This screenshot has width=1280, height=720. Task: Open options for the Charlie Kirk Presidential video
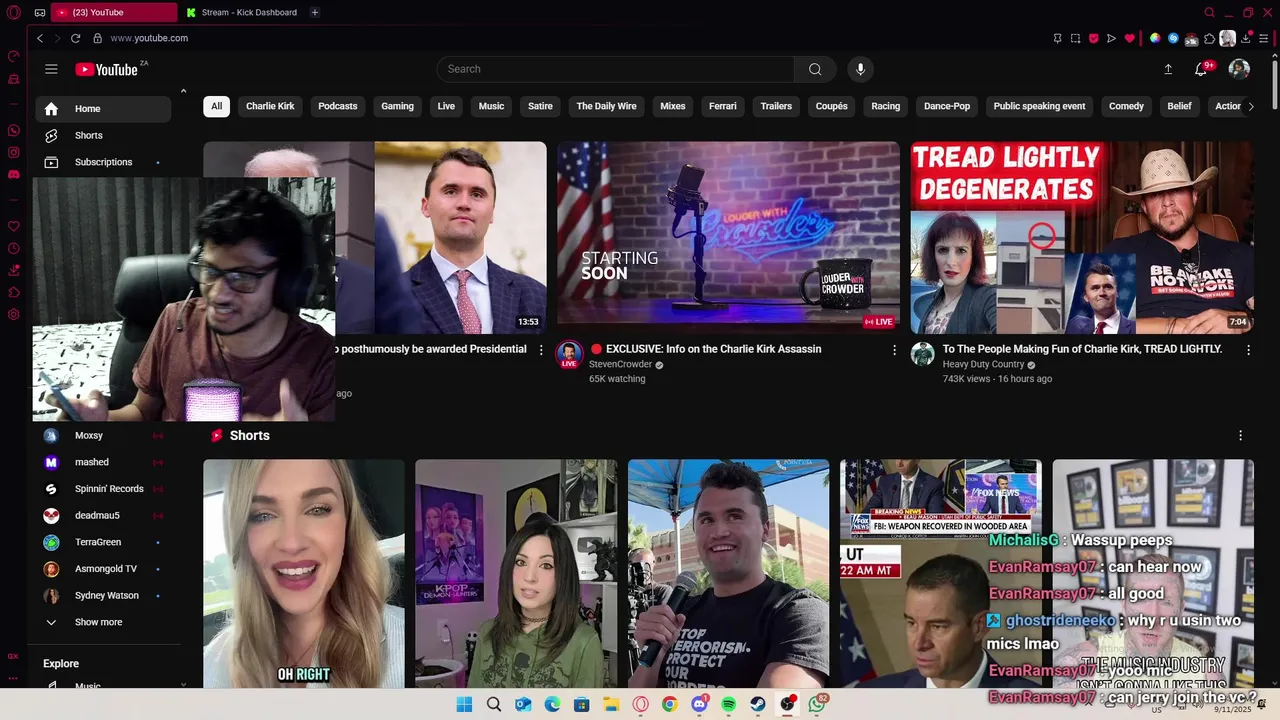coord(541,350)
